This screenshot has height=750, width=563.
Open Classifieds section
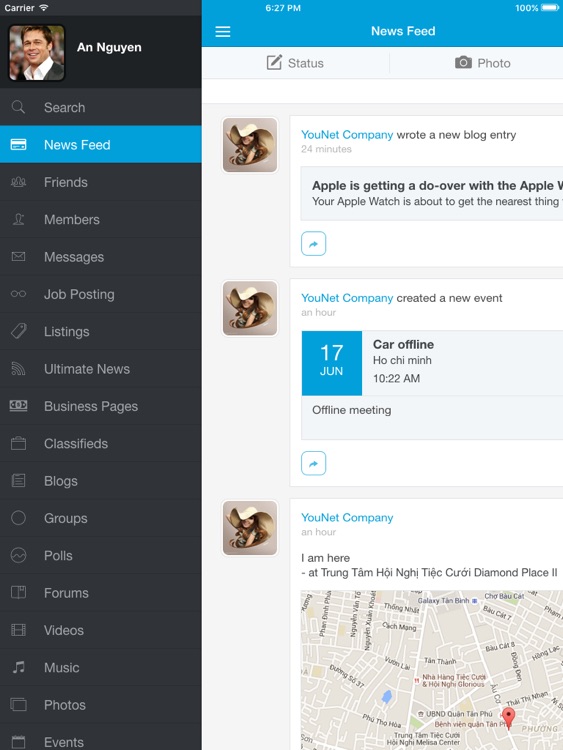point(100,443)
